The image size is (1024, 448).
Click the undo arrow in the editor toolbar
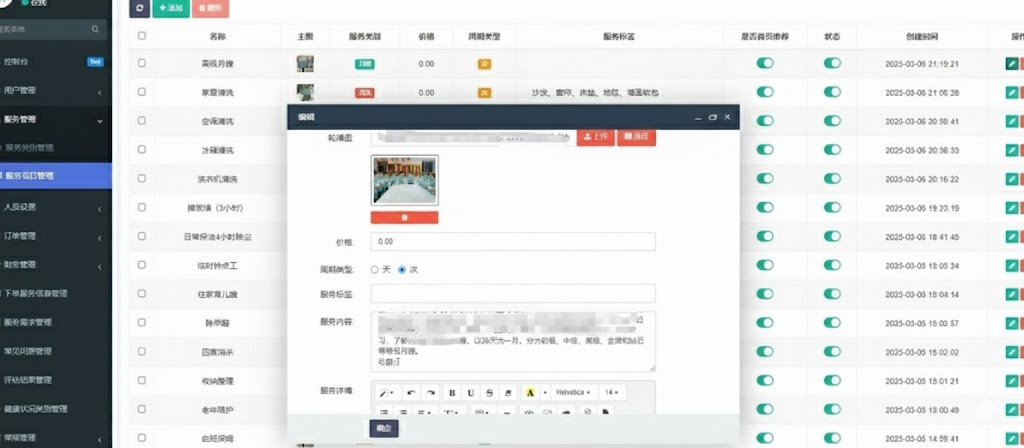[x=411, y=392]
